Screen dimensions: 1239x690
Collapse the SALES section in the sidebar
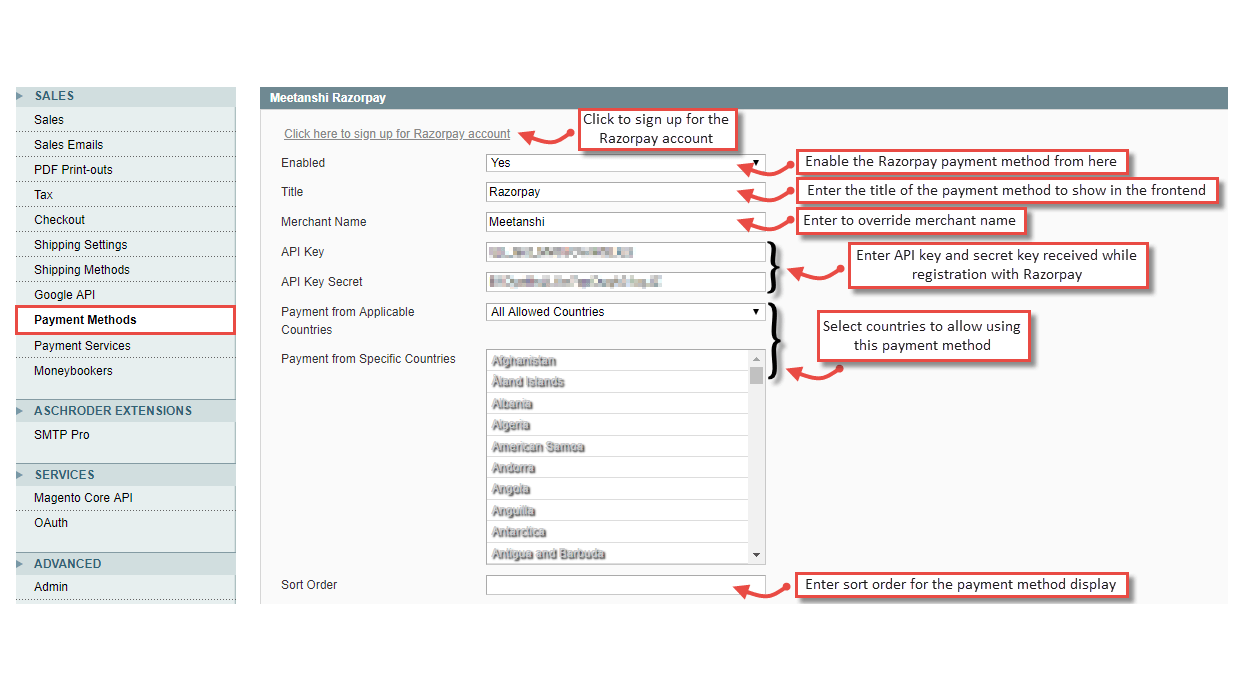125,96
